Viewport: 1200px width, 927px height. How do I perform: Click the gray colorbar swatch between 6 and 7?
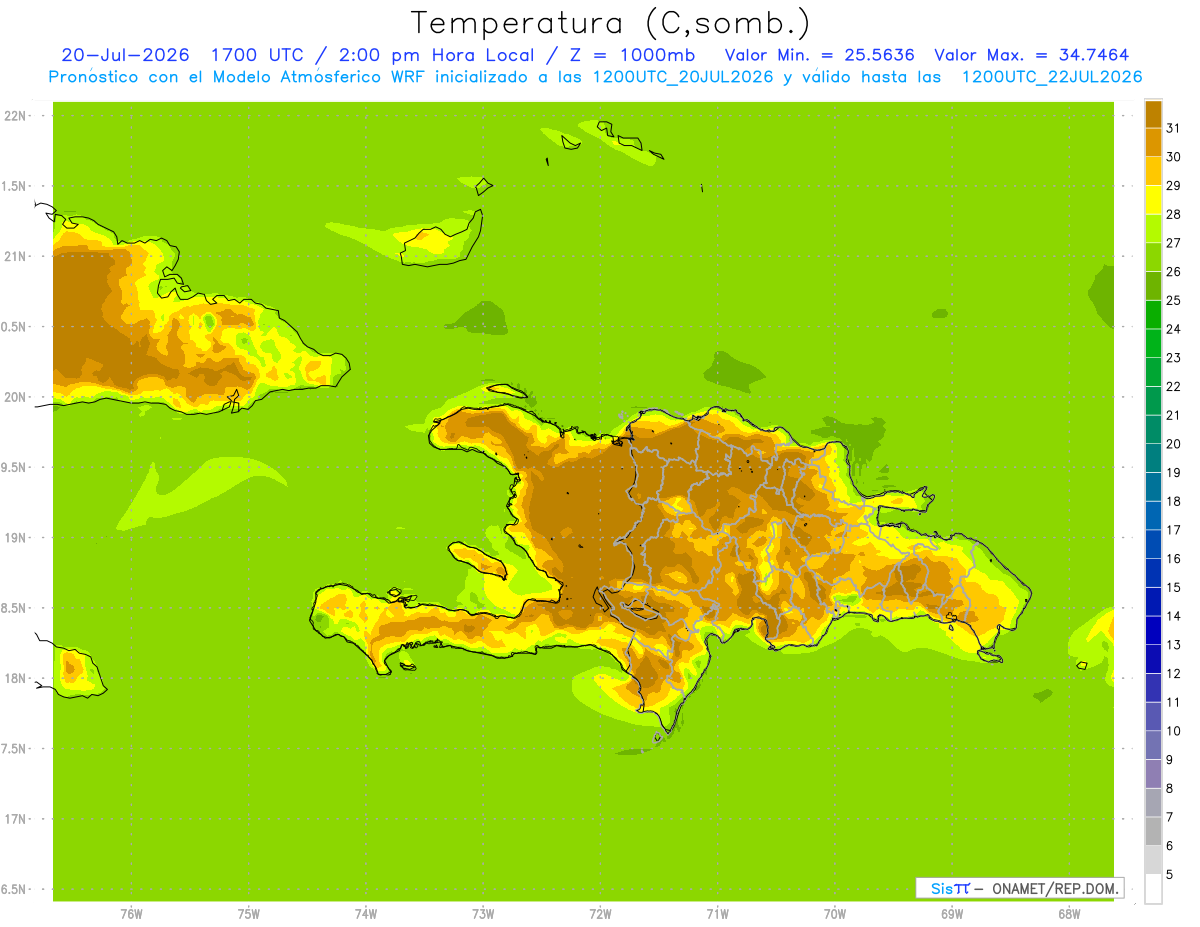coord(1153,831)
